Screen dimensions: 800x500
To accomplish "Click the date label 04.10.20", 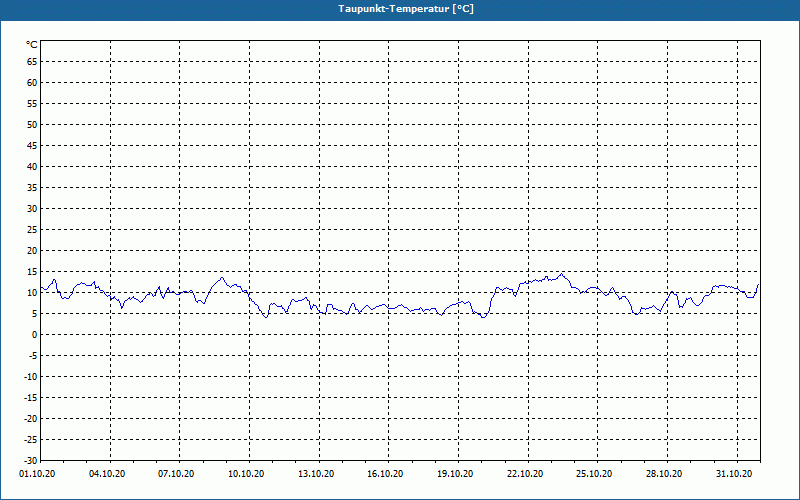I will pos(107,474).
